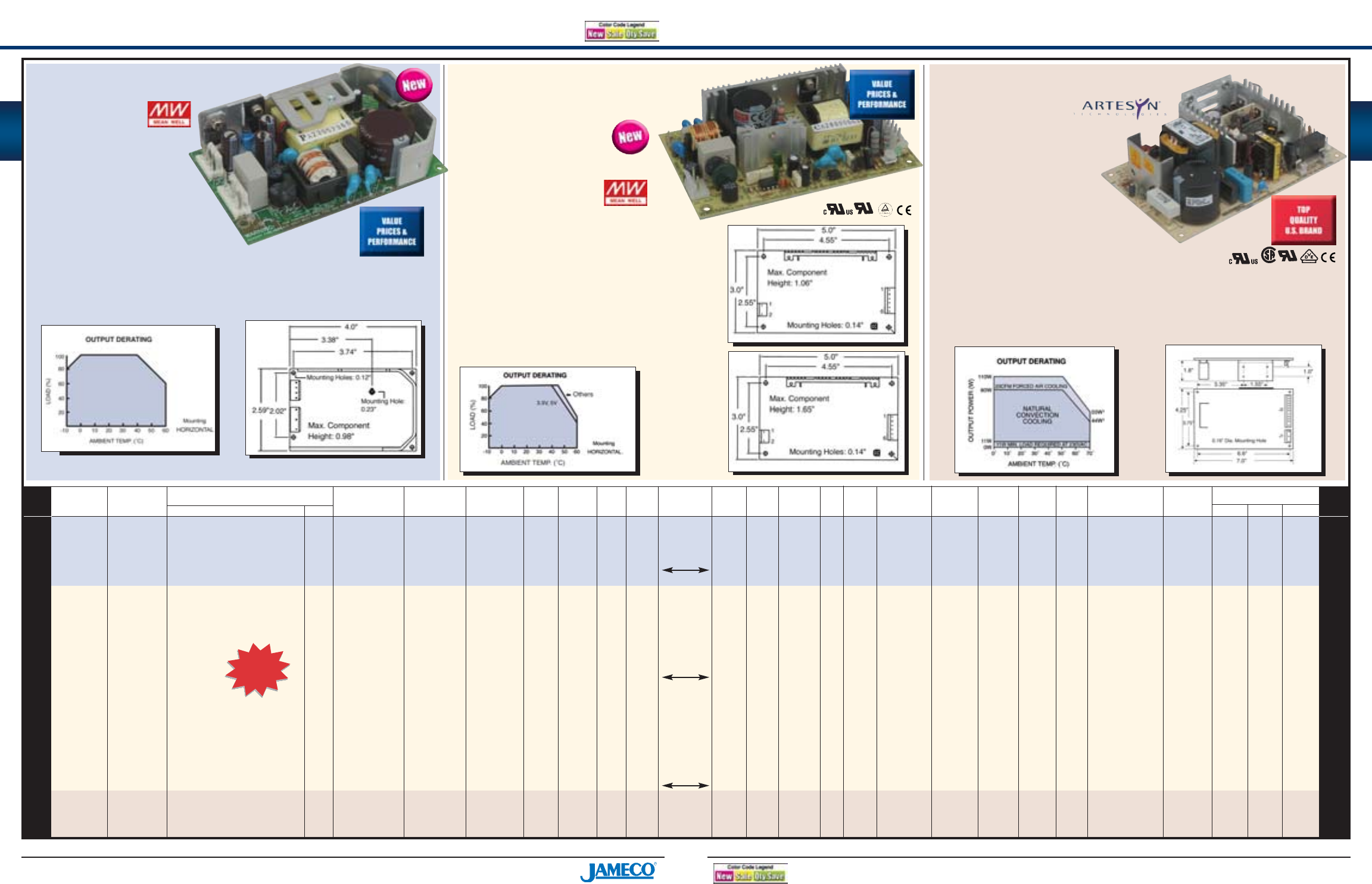This screenshot has height=884, width=1372.
Task: View the cream panel Output Derating chart with Others label
Action: click(548, 420)
